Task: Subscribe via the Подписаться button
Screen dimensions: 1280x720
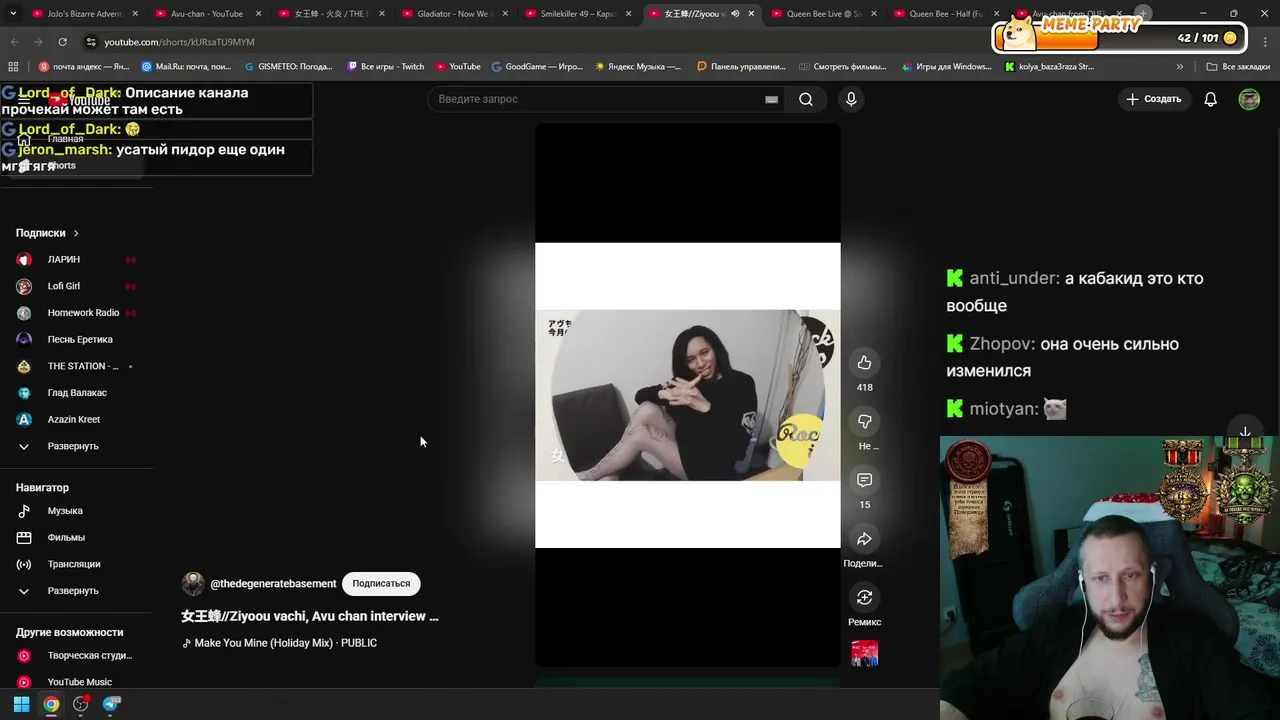Action: [x=381, y=584]
